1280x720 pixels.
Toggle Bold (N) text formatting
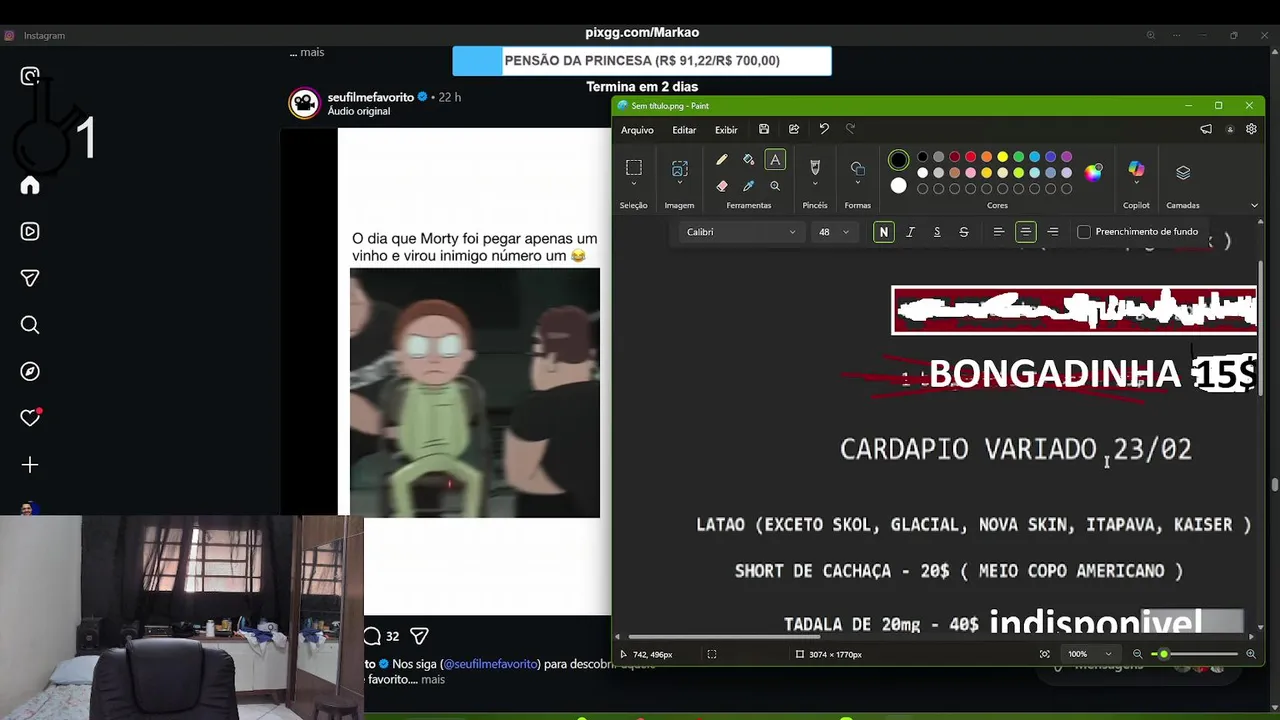(x=883, y=232)
